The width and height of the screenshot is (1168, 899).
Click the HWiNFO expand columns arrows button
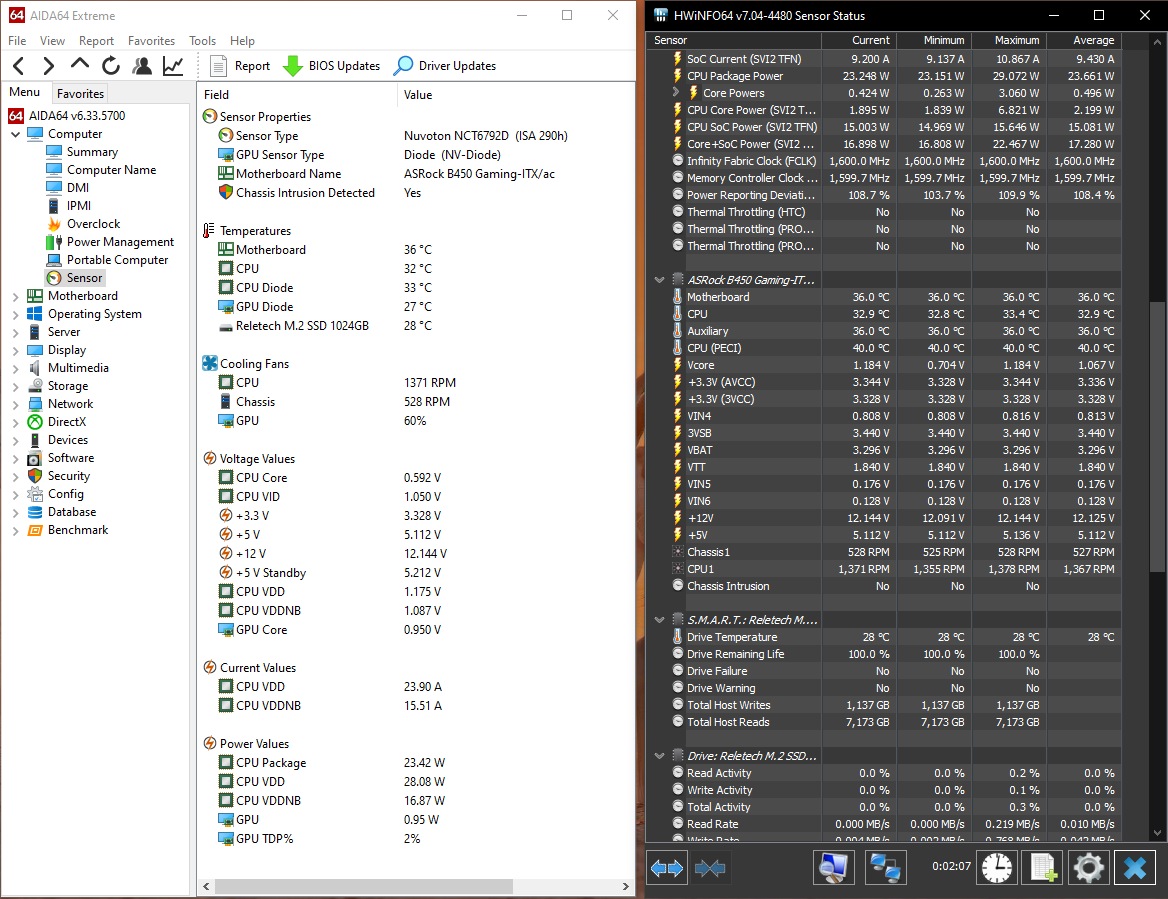667,868
